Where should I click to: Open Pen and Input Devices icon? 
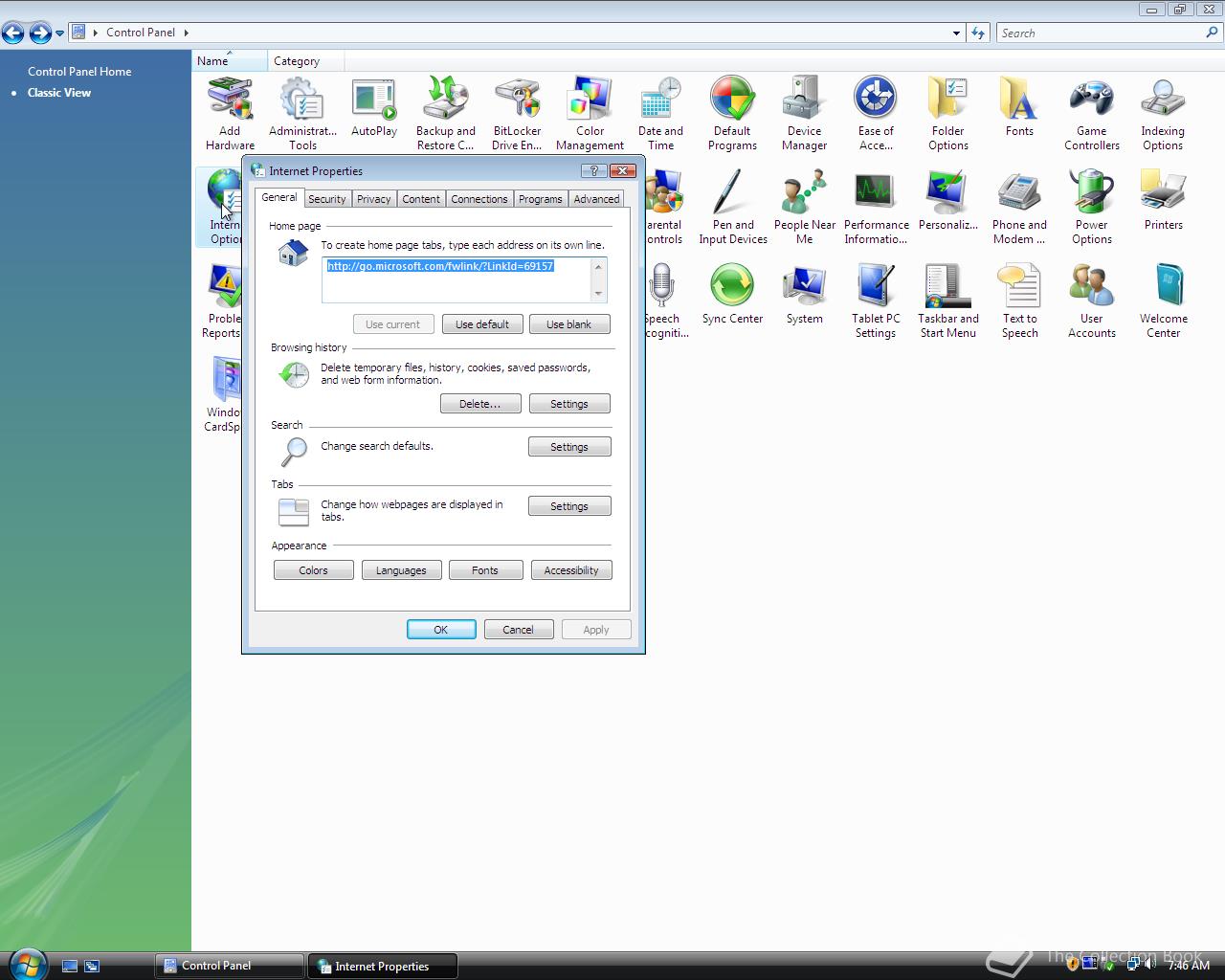(x=733, y=207)
